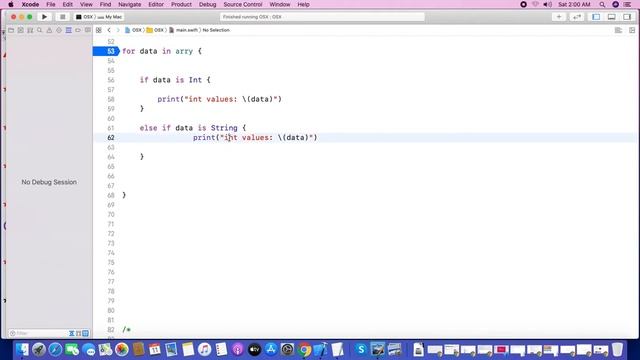The height and width of the screenshot is (360, 640).
Task: Show the Debug navigator icon
Action: 69,30
